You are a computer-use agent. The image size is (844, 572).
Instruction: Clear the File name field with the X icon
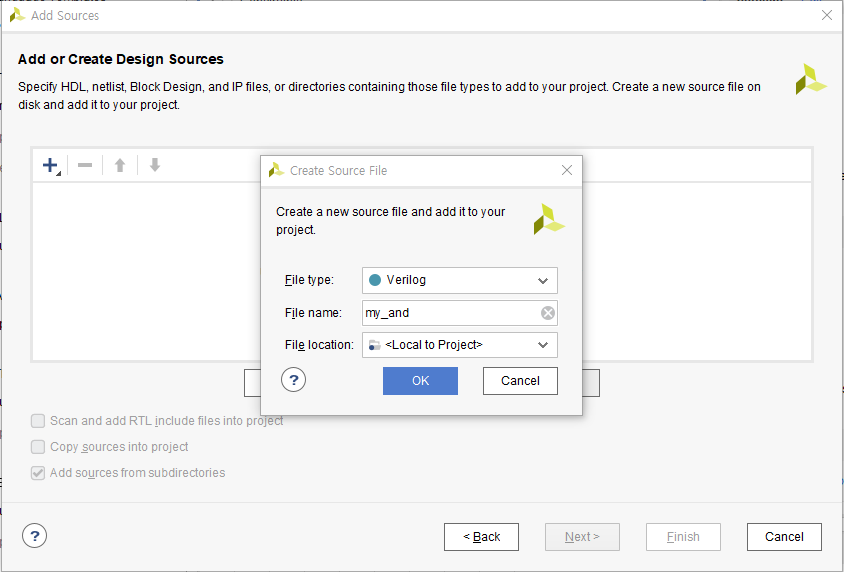547,313
